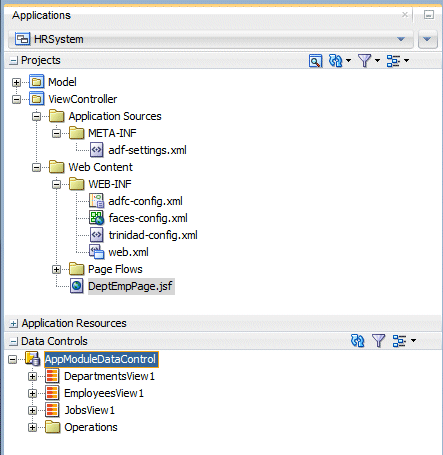
Task: Open the Projects filter dropdown arrow
Action: coord(377,61)
